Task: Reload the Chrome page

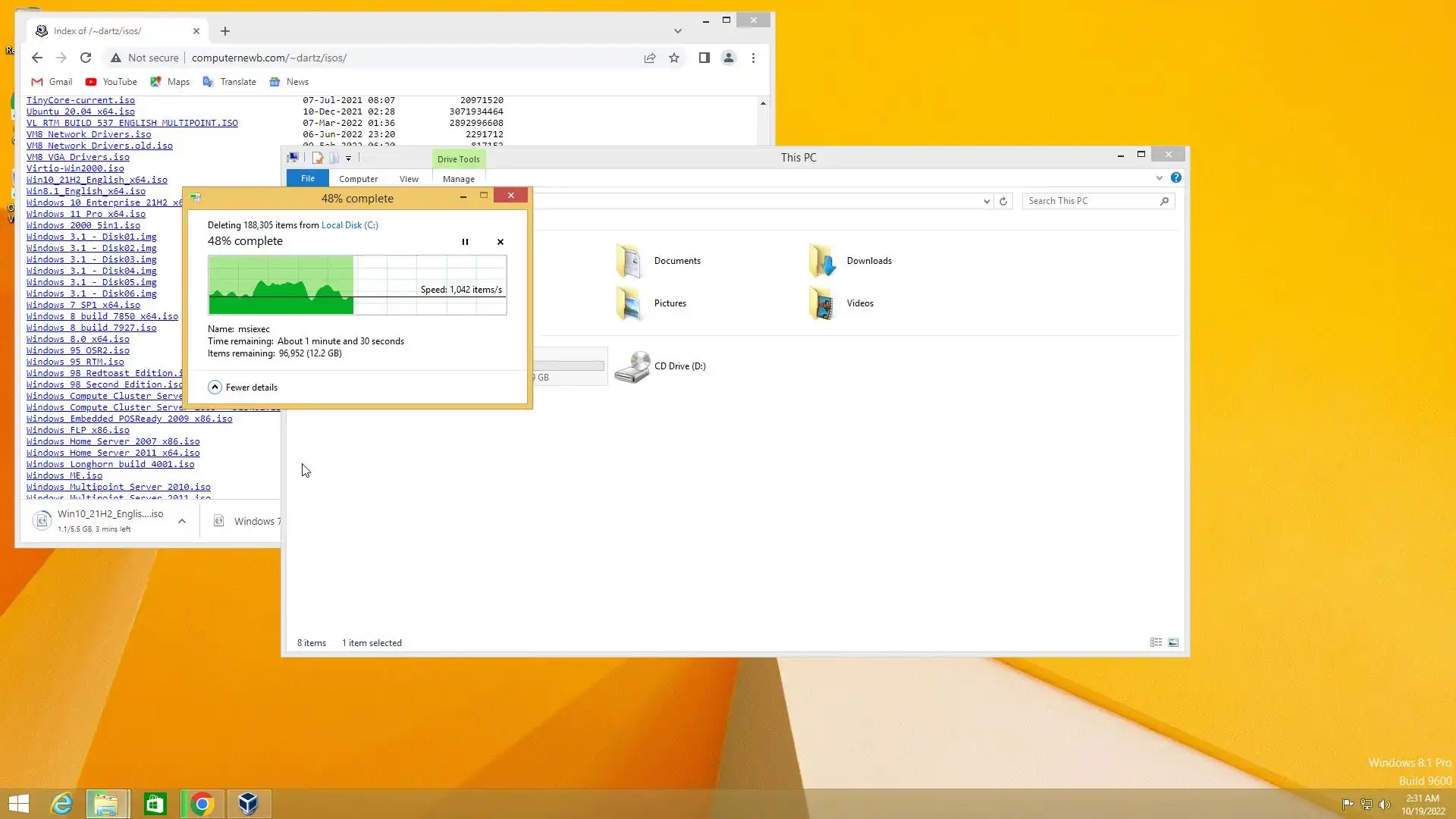Action: (86, 58)
